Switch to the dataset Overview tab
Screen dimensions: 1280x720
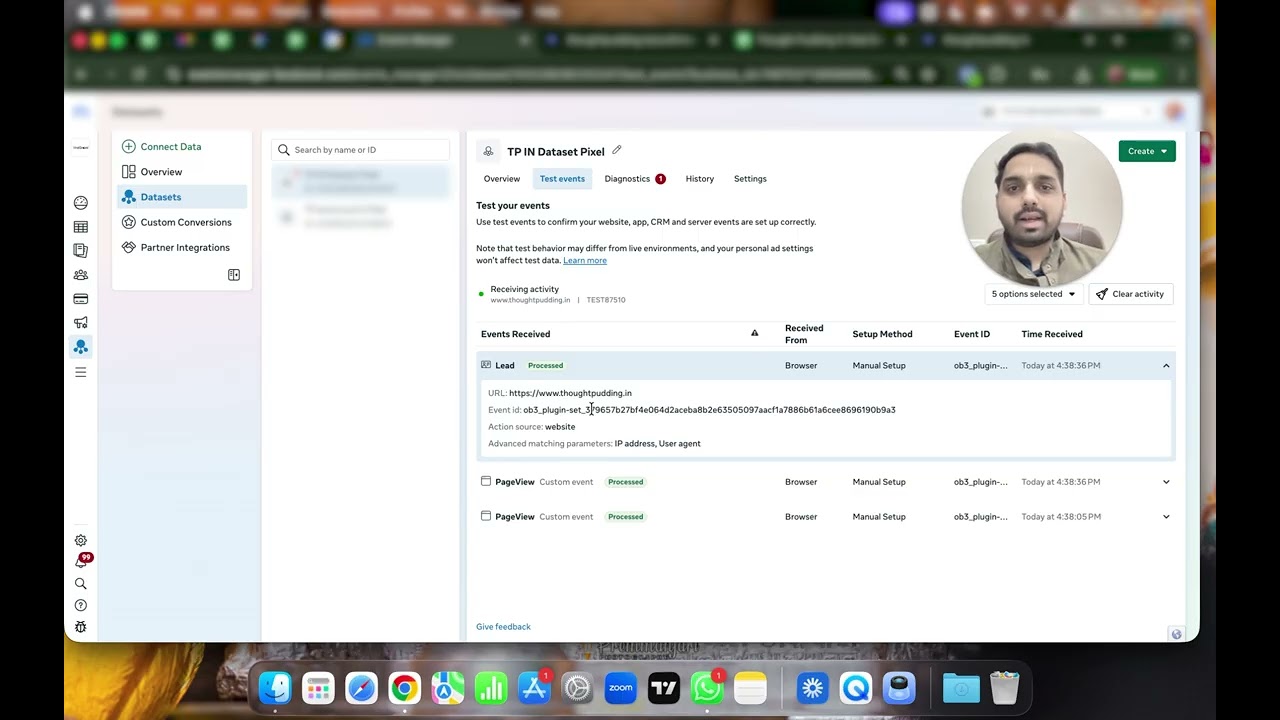502,179
